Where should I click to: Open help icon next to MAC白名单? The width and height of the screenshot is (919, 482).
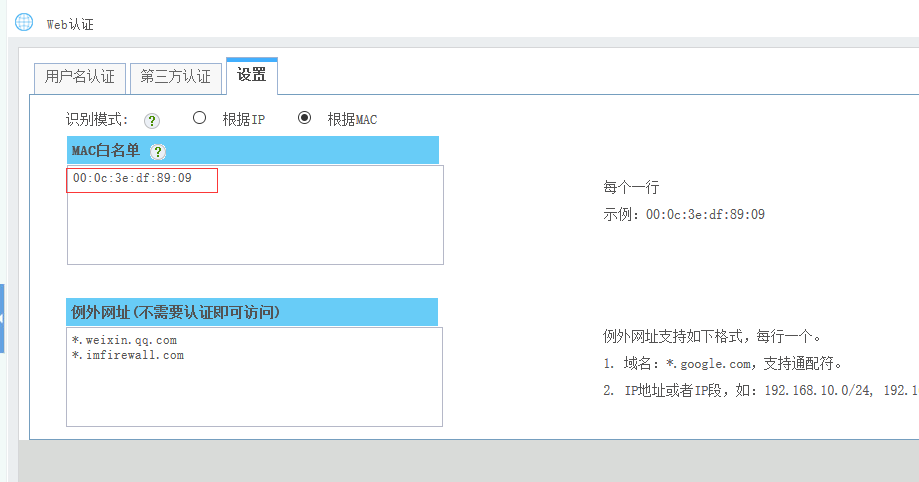[x=158, y=151]
